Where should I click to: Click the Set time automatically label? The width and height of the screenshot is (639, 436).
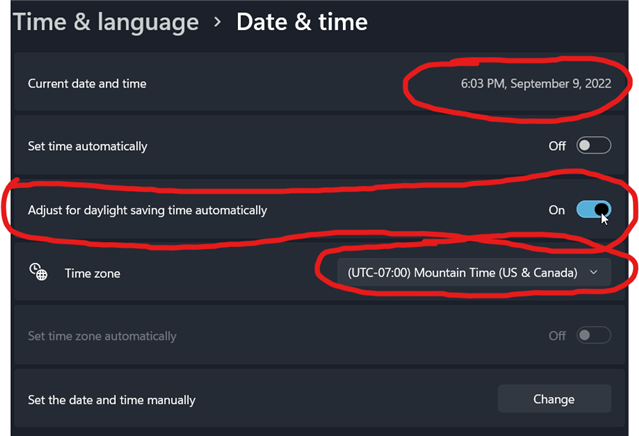point(88,146)
